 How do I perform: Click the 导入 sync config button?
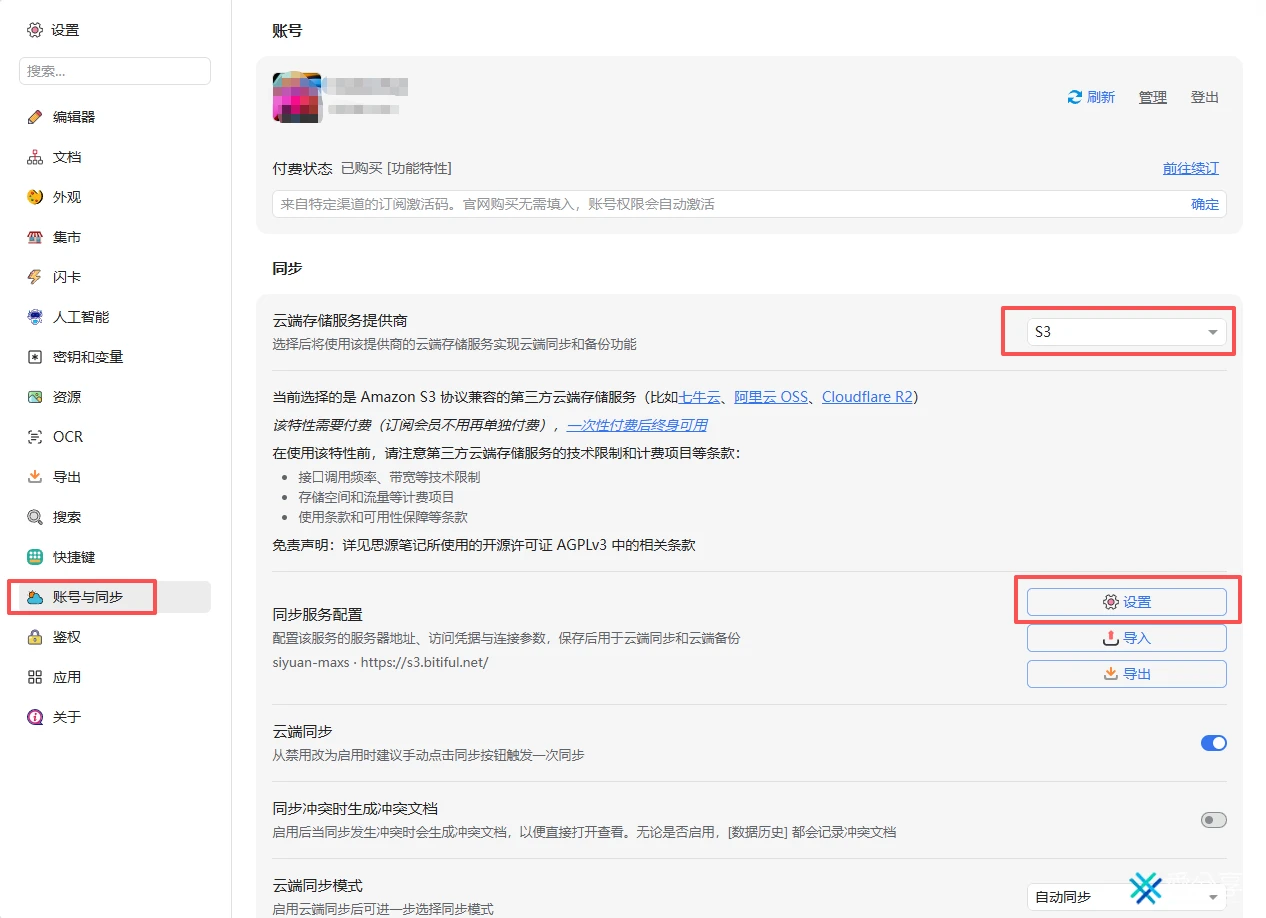pyautogui.click(x=1127, y=638)
